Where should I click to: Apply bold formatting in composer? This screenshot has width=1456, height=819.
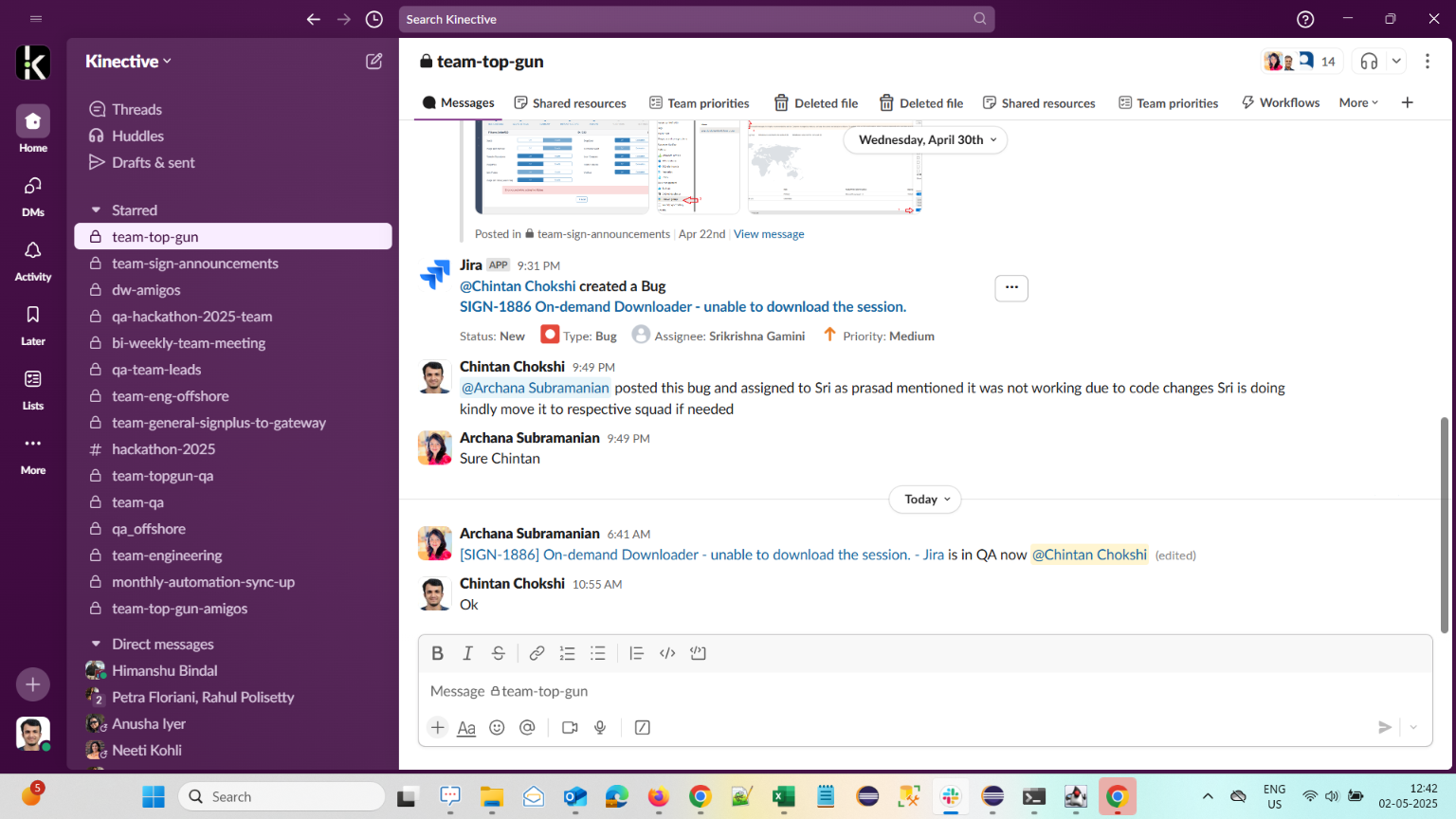(x=437, y=653)
